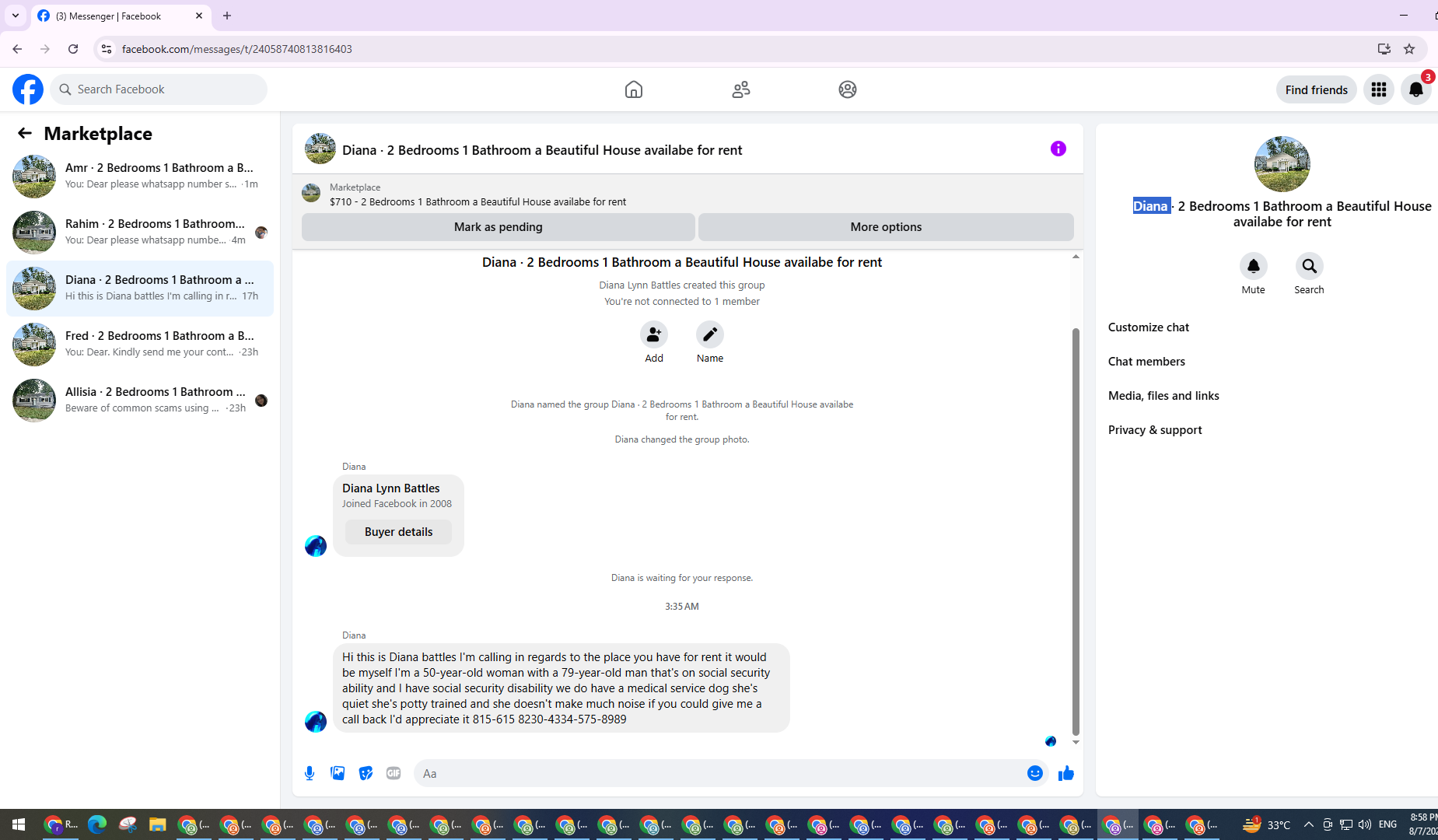View site information icon in address bar
Image resolution: width=1438 pixels, height=840 pixels.
coord(107,49)
